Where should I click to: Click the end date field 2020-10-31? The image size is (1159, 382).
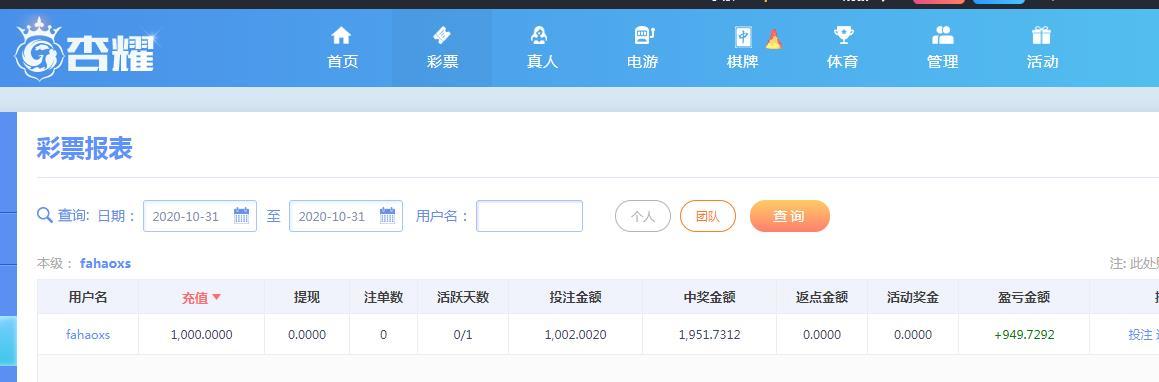click(346, 216)
